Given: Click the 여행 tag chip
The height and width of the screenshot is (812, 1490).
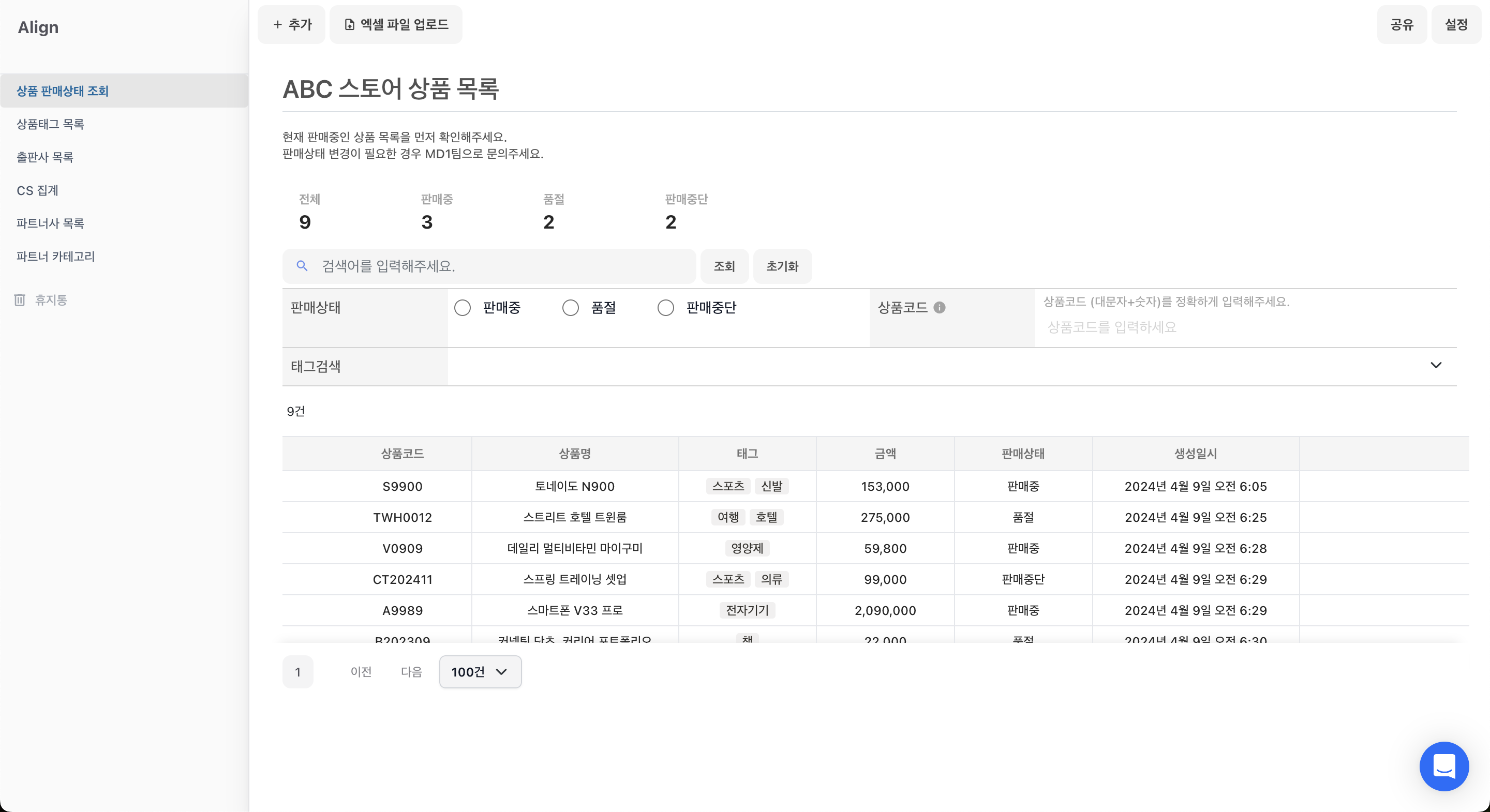Looking at the screenshot, I should [x=727, y=518].
